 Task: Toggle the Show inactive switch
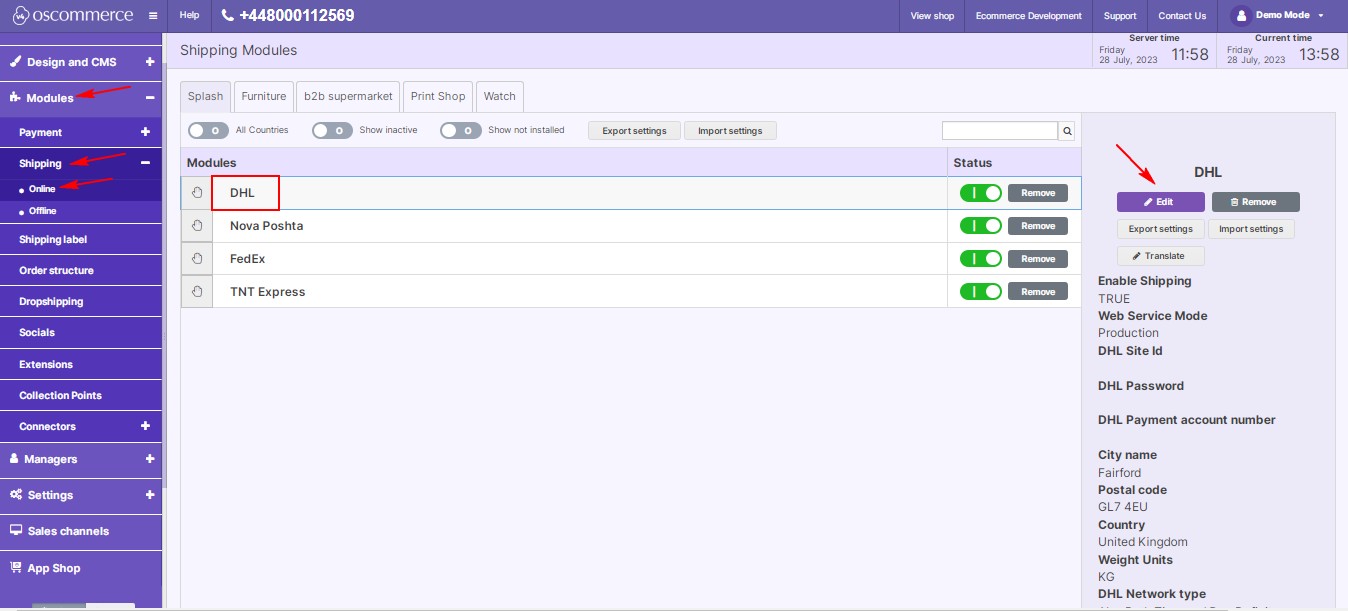tap(332, 130)
